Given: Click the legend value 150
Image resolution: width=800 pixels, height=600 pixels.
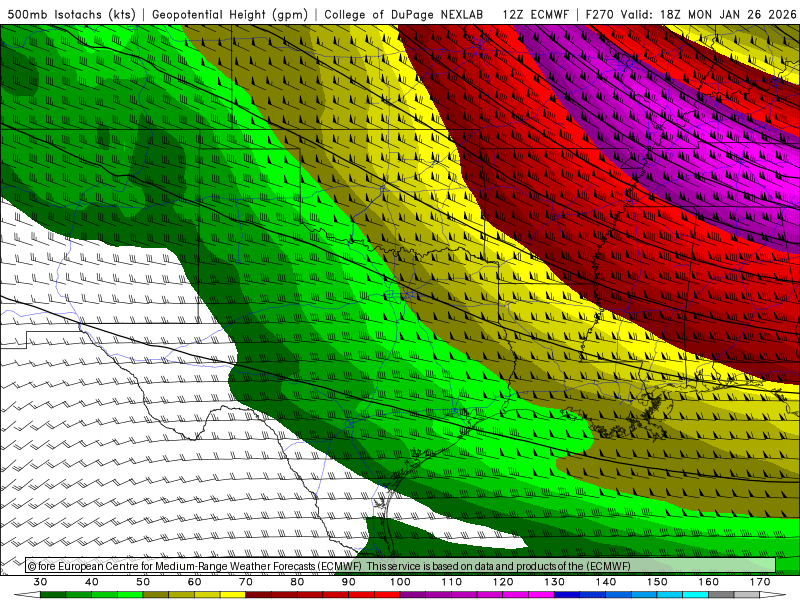Looking at the screenshot, I should 657,582.
